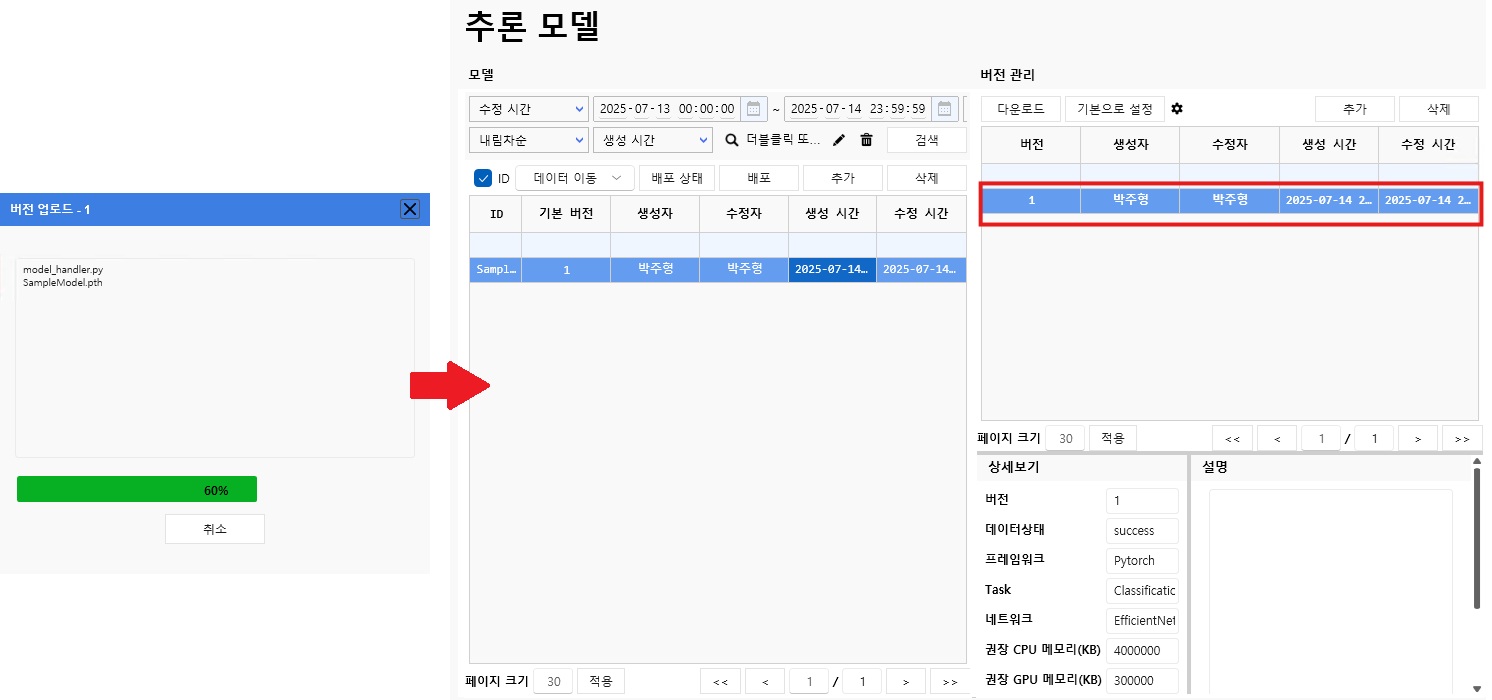Click the 기본으로 설정 button

tap(1115, 109)
